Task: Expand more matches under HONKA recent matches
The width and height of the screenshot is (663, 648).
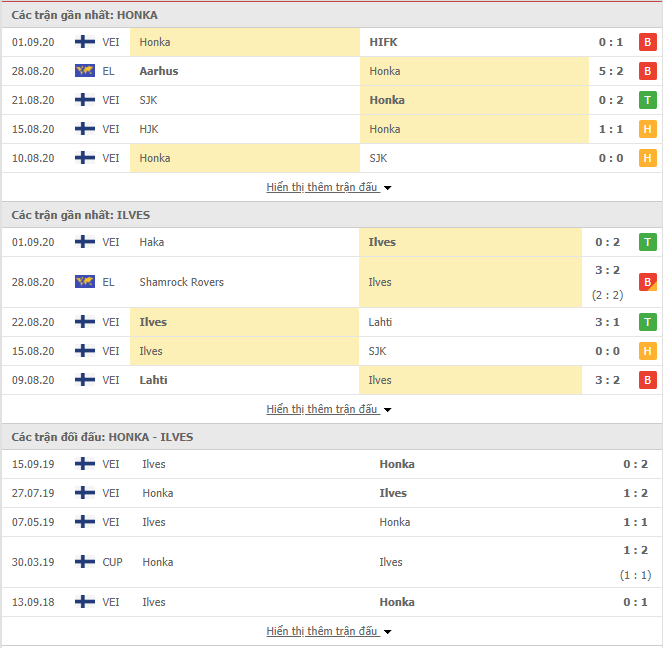Action: click(x=329, y=187)
